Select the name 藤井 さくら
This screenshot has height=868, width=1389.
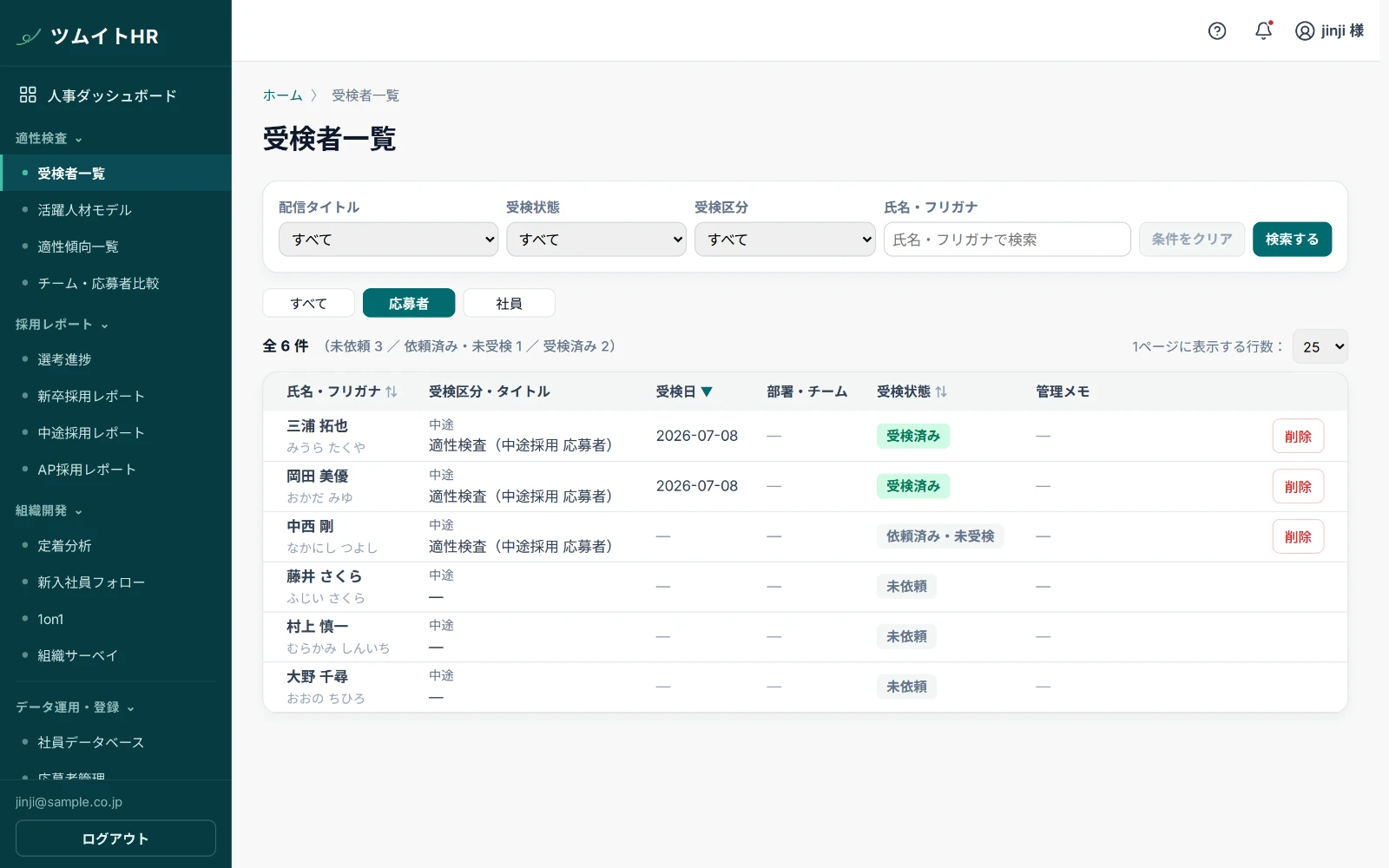pos(324,576)
